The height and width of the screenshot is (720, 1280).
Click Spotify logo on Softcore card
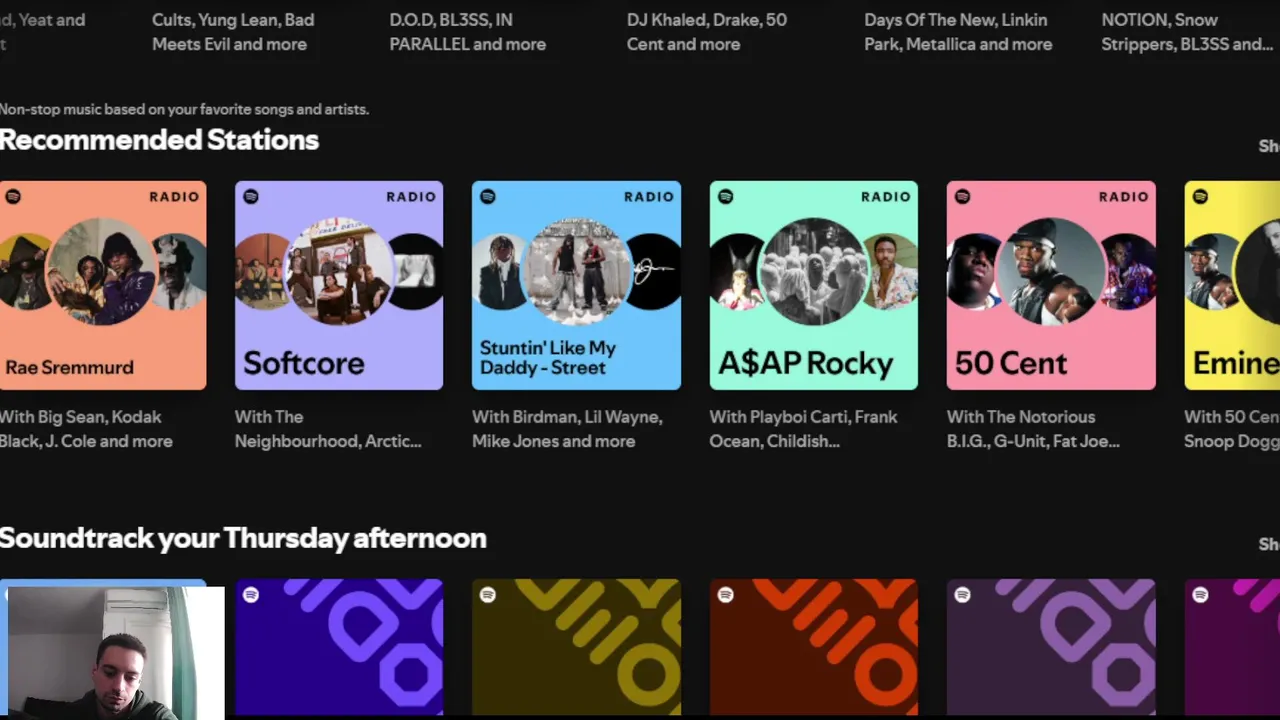pyautogui.click(x=251, y=197)
